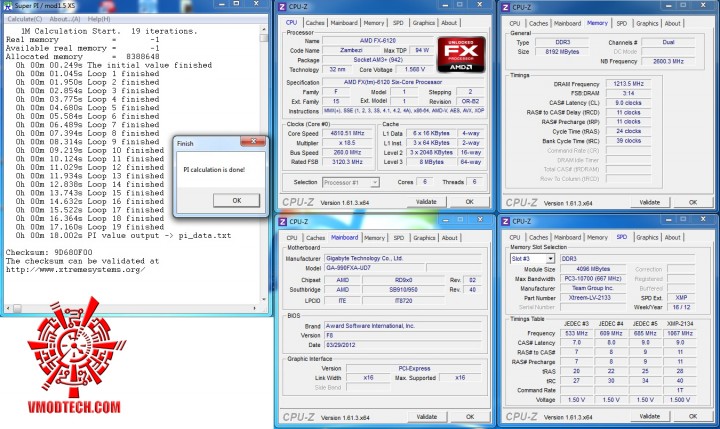
Task: Open the Slot #3 memory slot dropdown
Action: tap(532, 259)
